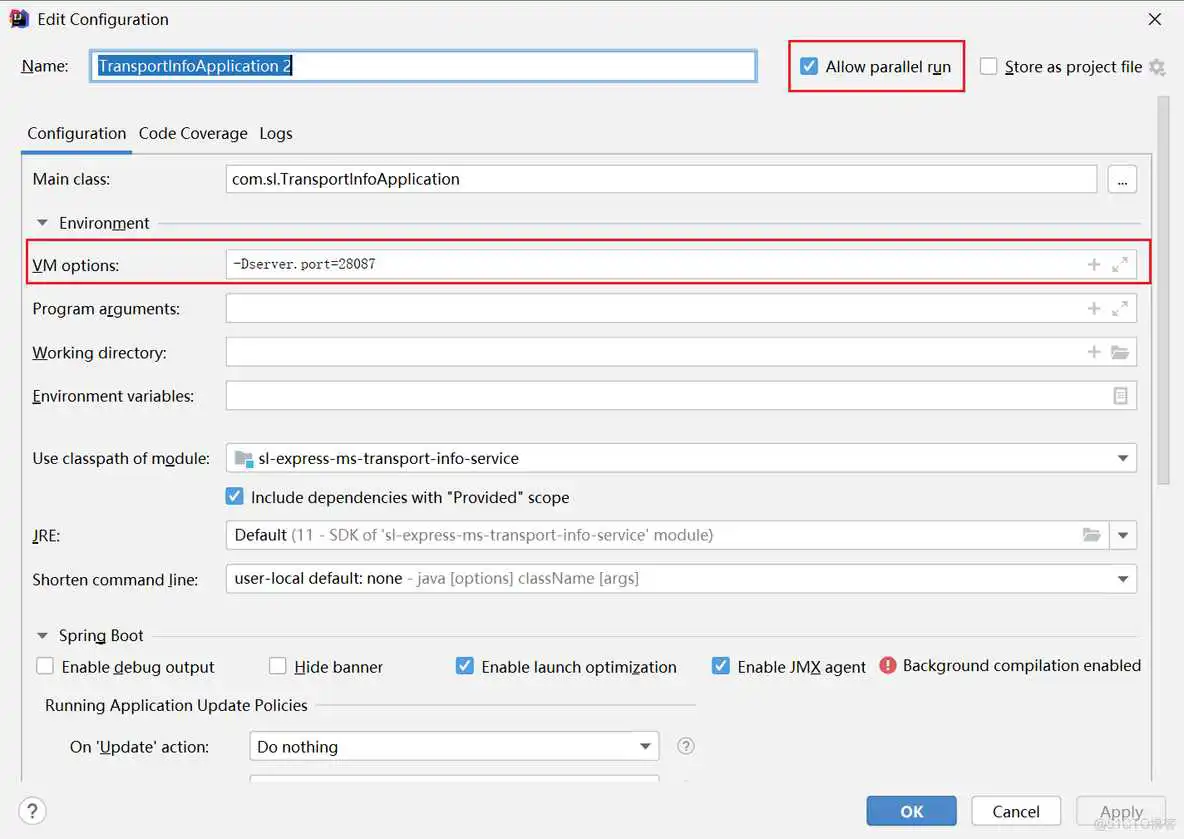Browse for JRE folder icon

click(1092, 535)
